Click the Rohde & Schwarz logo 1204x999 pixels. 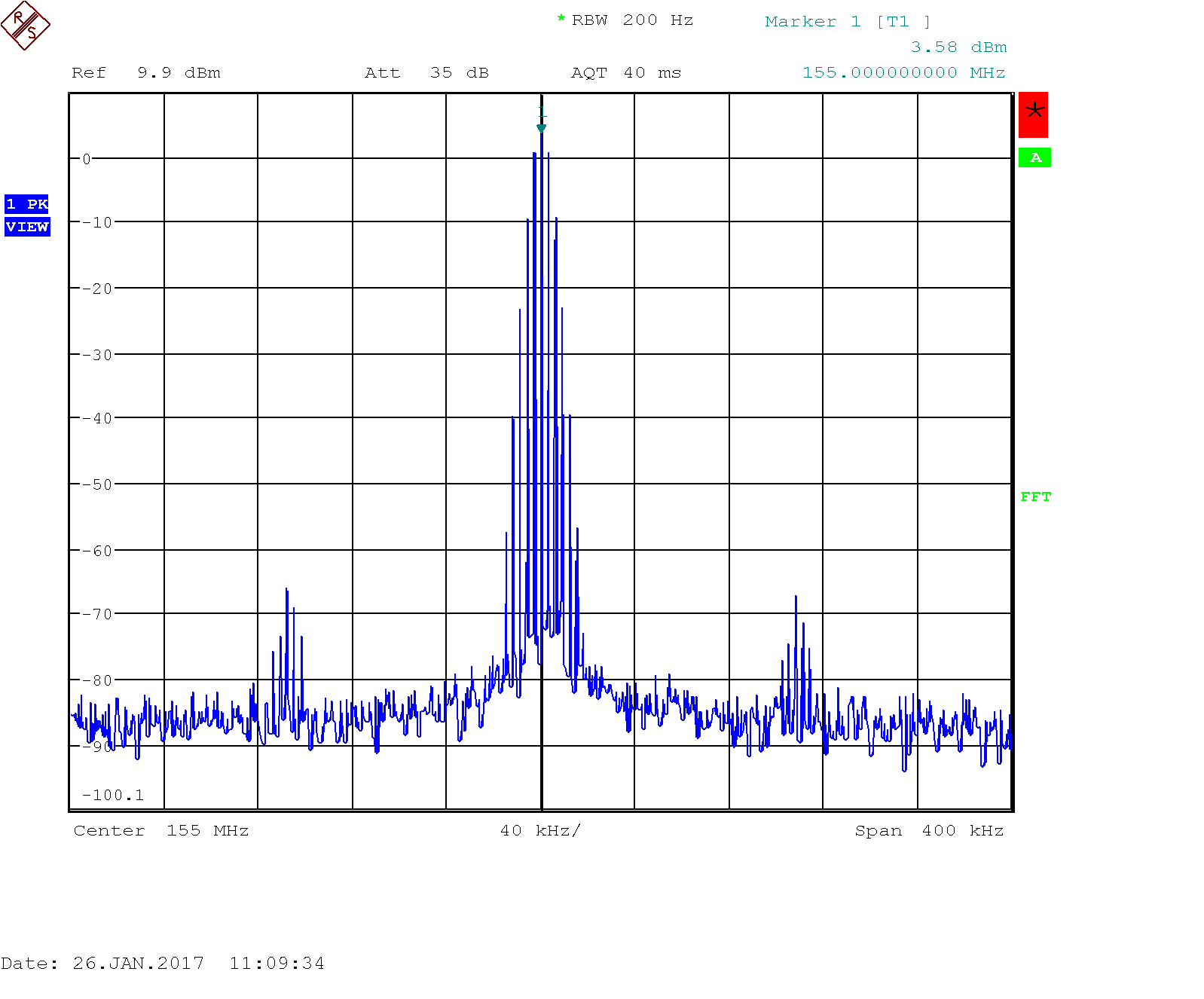25,26
